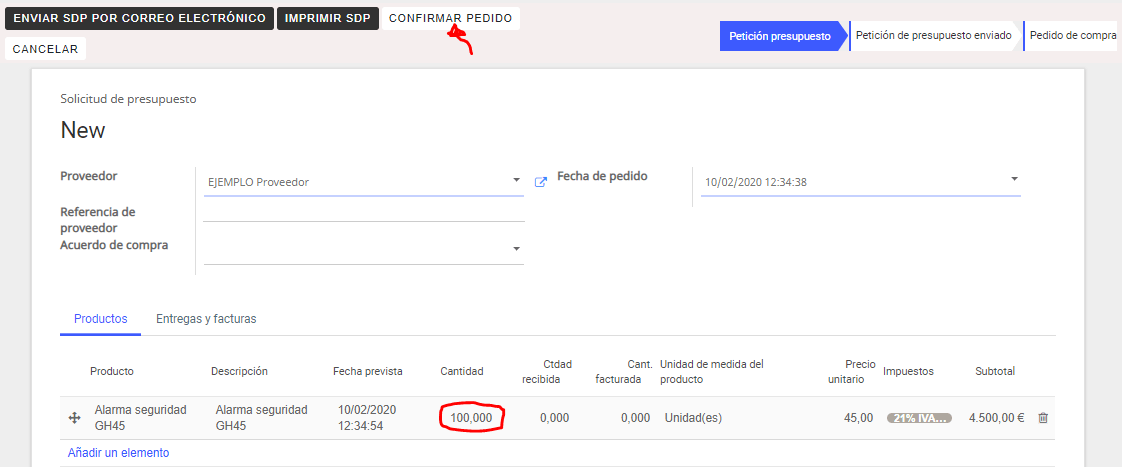The image size is (1122, 467).
Task: Click the Impuestos column header
Action: (908, 371)
